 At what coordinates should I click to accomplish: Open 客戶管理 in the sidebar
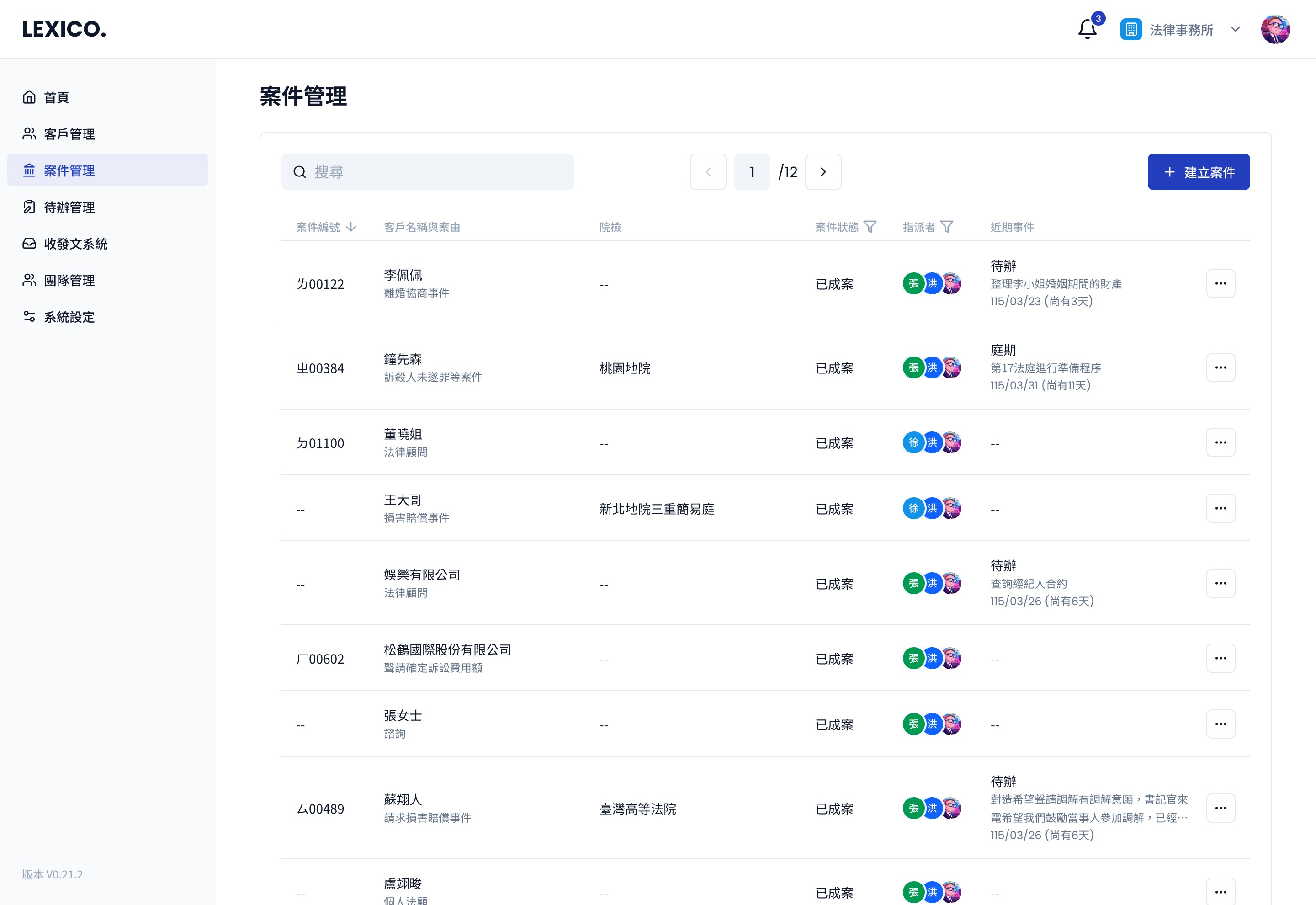click(69, 134)
